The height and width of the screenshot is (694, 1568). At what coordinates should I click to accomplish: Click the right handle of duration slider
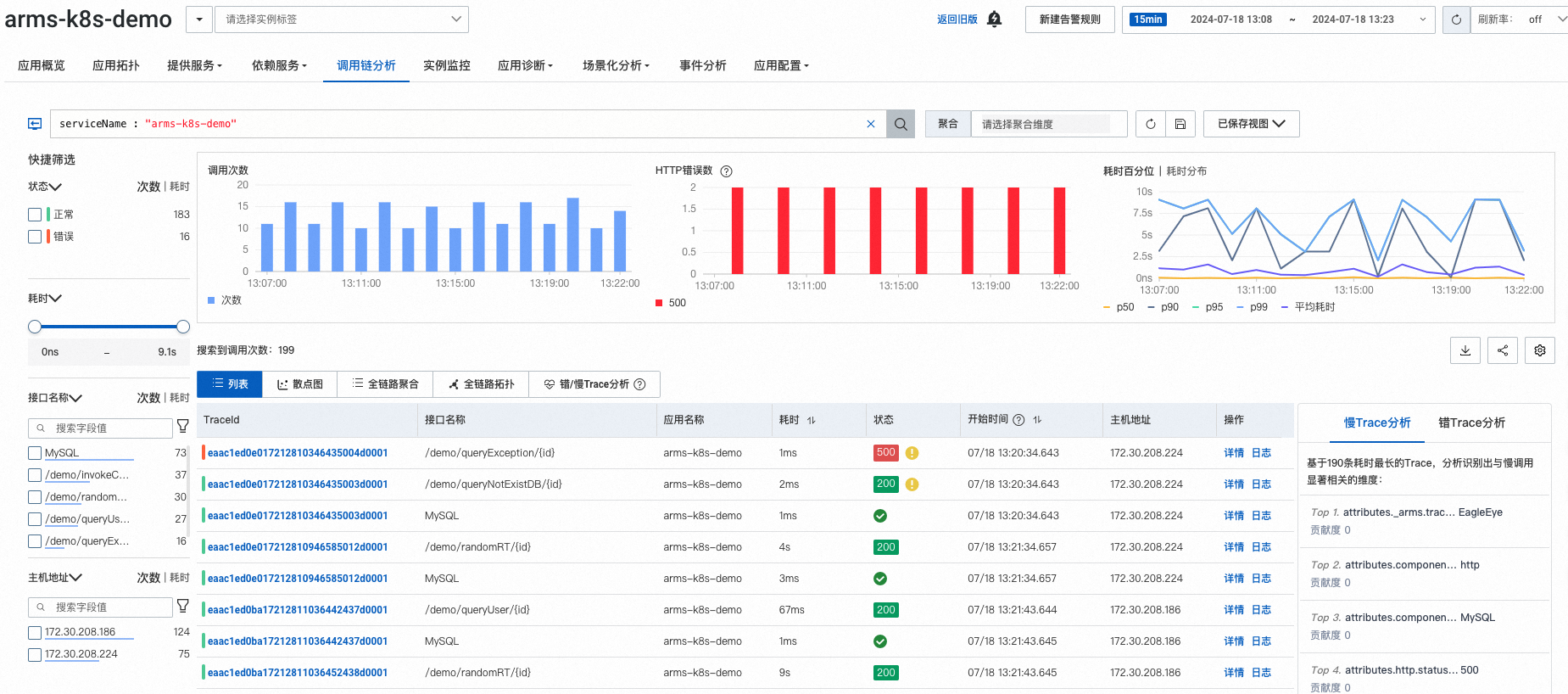point(182,327)
